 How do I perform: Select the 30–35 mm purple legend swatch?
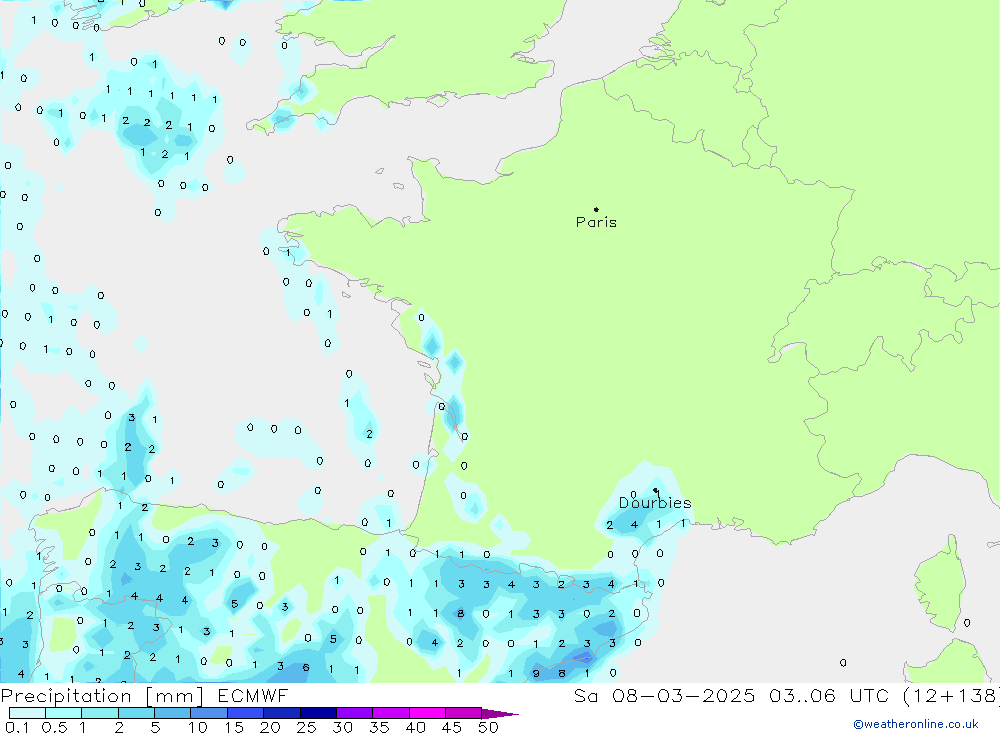click(355, 713)
